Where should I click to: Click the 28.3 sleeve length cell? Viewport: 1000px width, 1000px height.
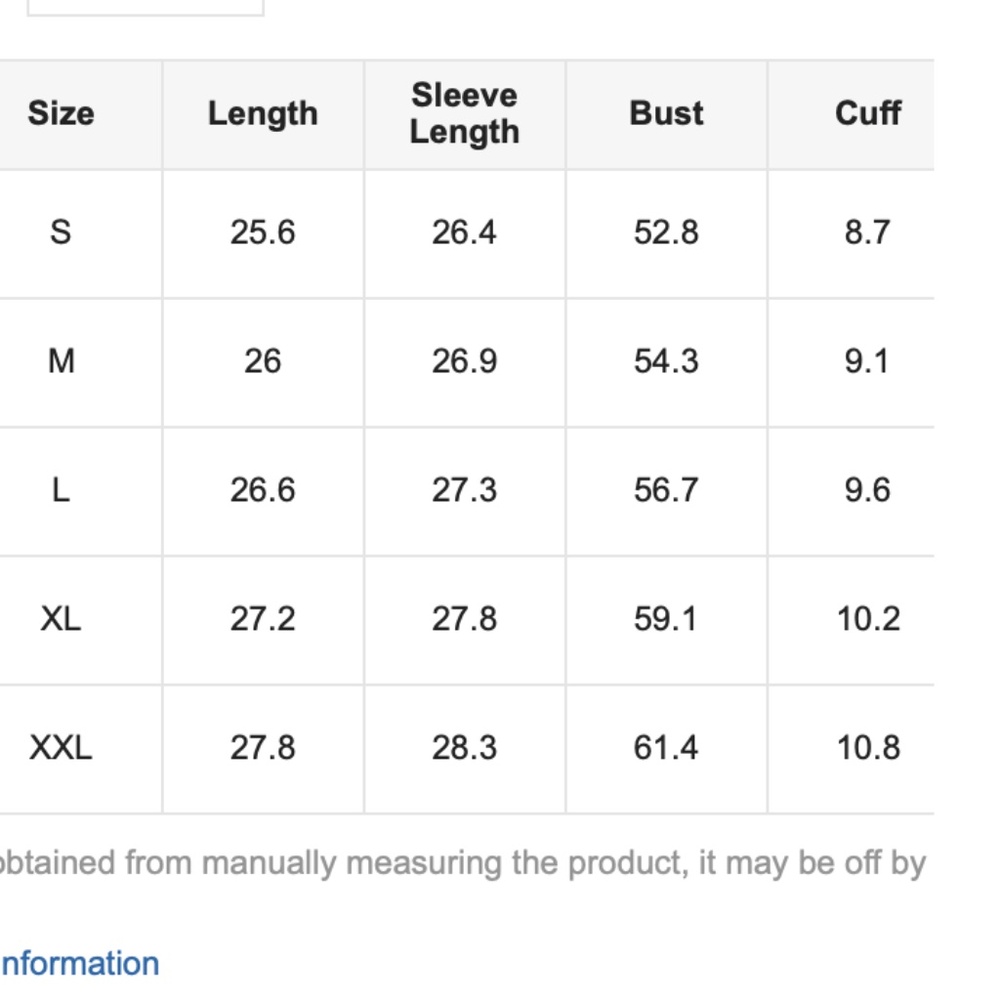[464, 748]
